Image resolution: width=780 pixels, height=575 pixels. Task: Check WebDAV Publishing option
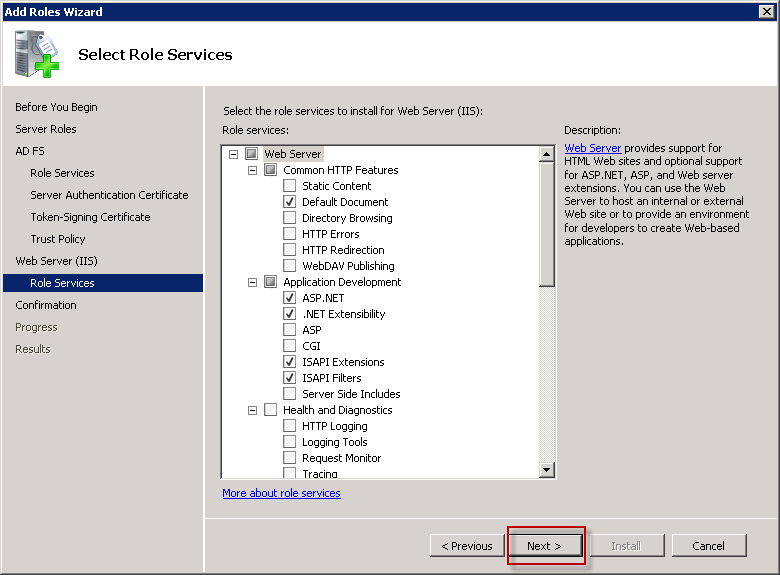(x=290, y=266)
